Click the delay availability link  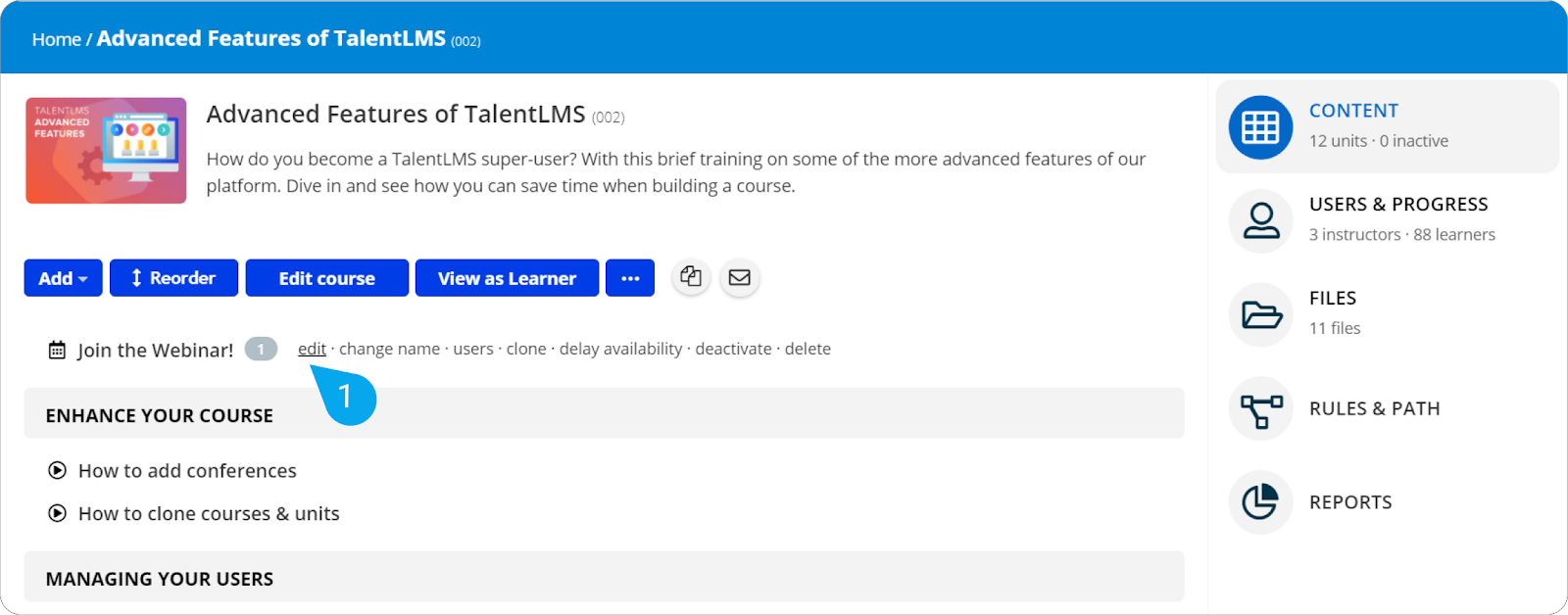click(x=620, y=349)
